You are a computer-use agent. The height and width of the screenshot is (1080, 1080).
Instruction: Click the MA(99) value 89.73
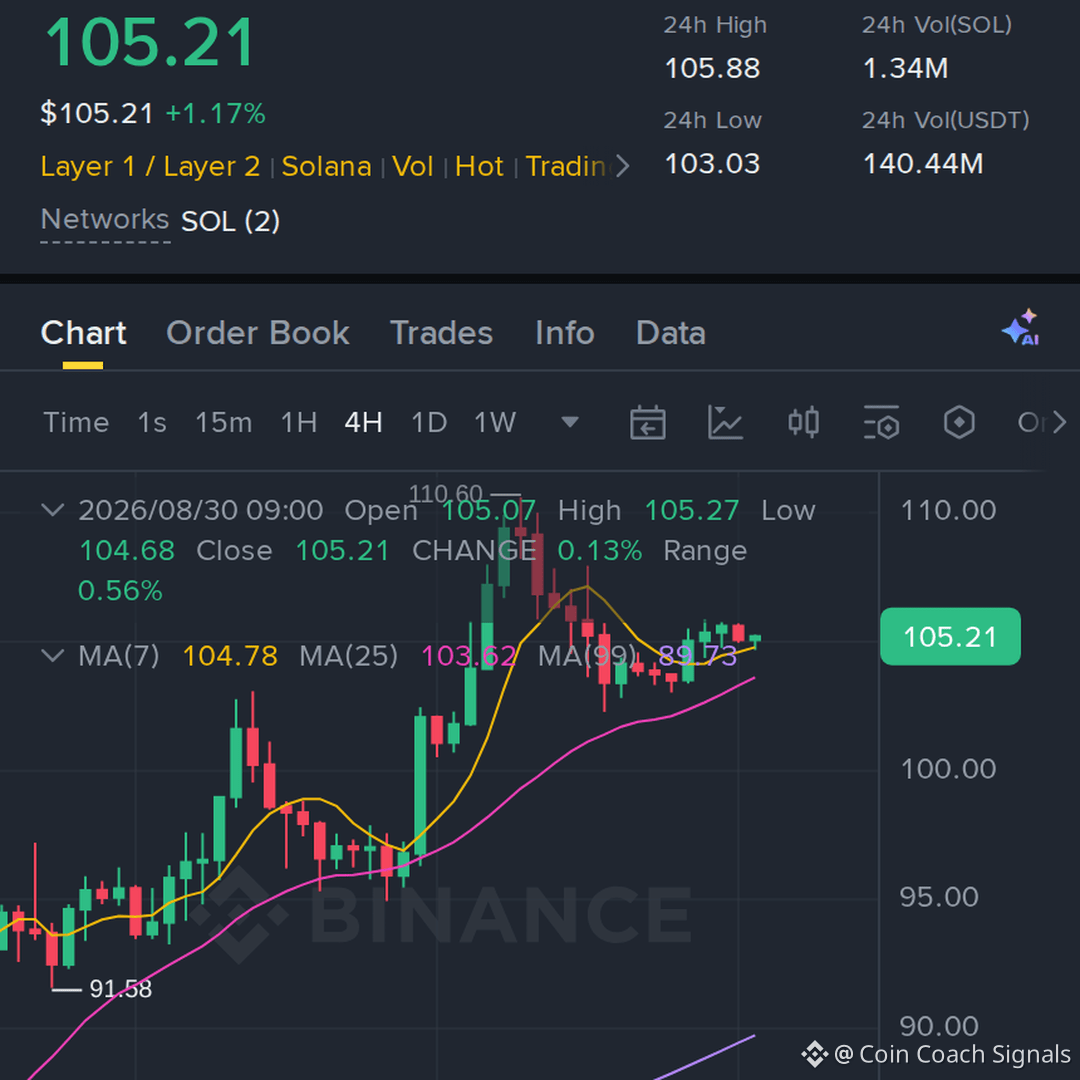pyautogui.click(x=697, y=656)
